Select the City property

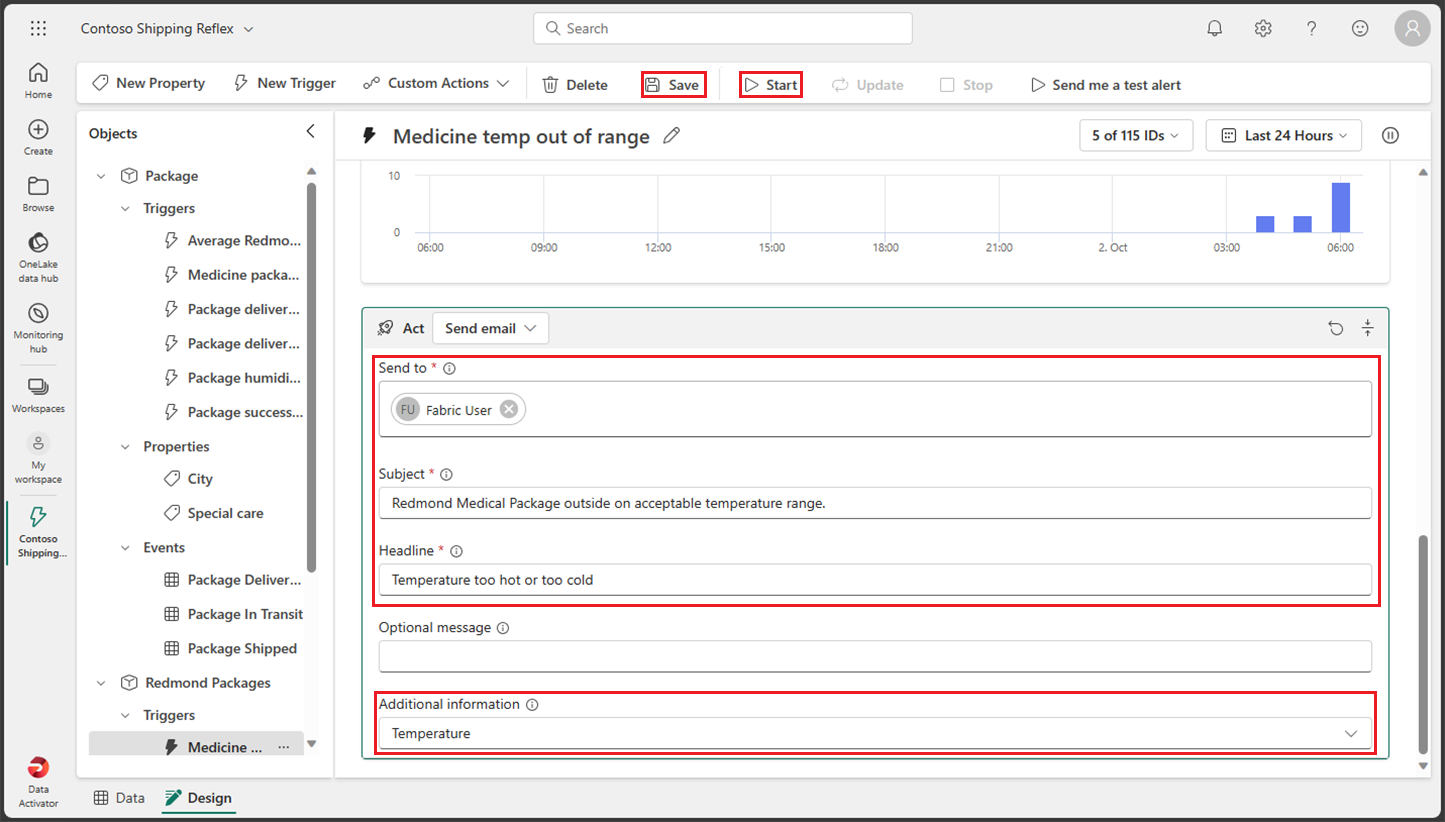[189, 479]
